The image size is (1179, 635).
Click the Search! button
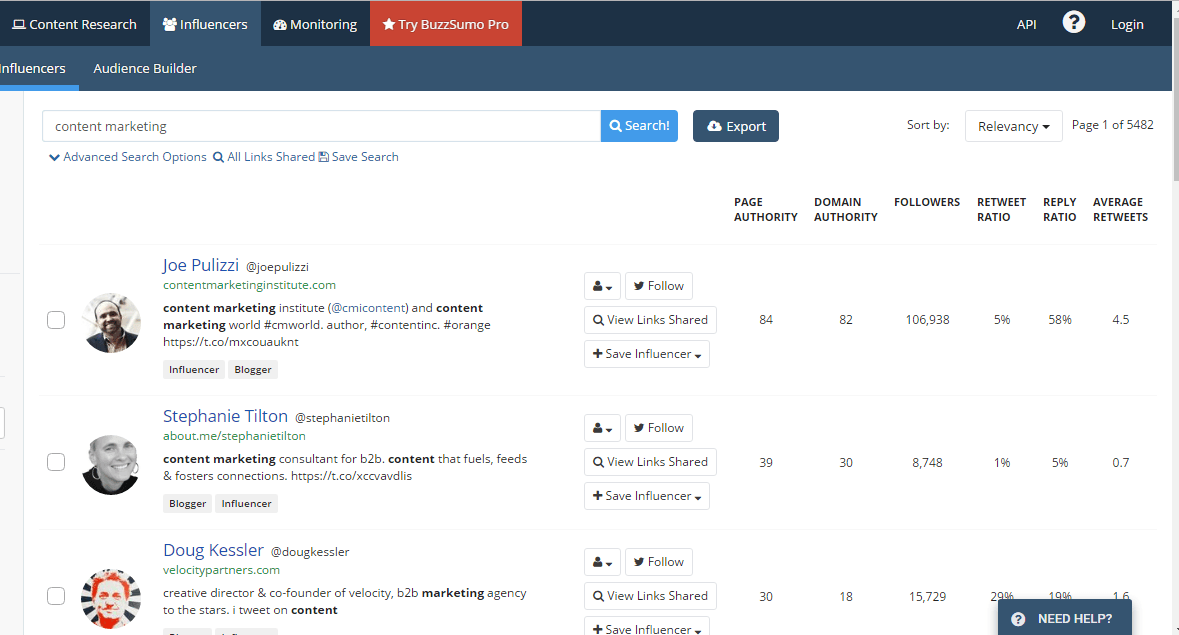pos(639,125)
